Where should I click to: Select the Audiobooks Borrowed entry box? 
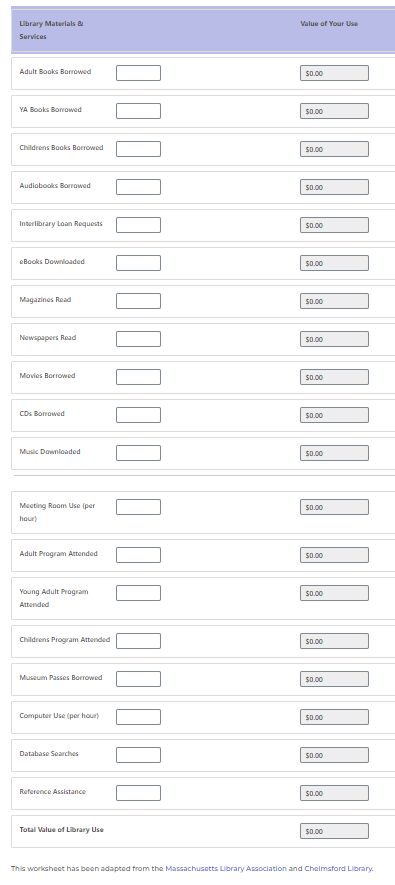(x=138, y=187)
